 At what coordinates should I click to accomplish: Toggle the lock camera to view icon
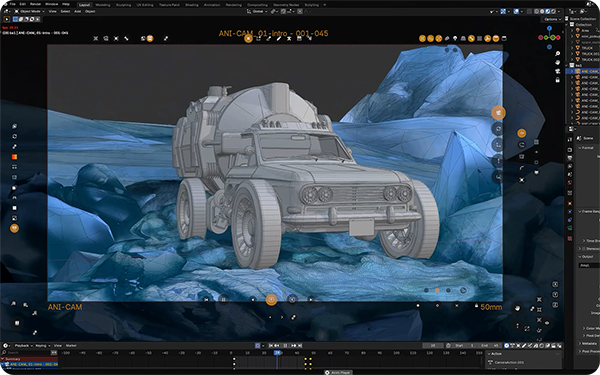(x=558, y=80)
